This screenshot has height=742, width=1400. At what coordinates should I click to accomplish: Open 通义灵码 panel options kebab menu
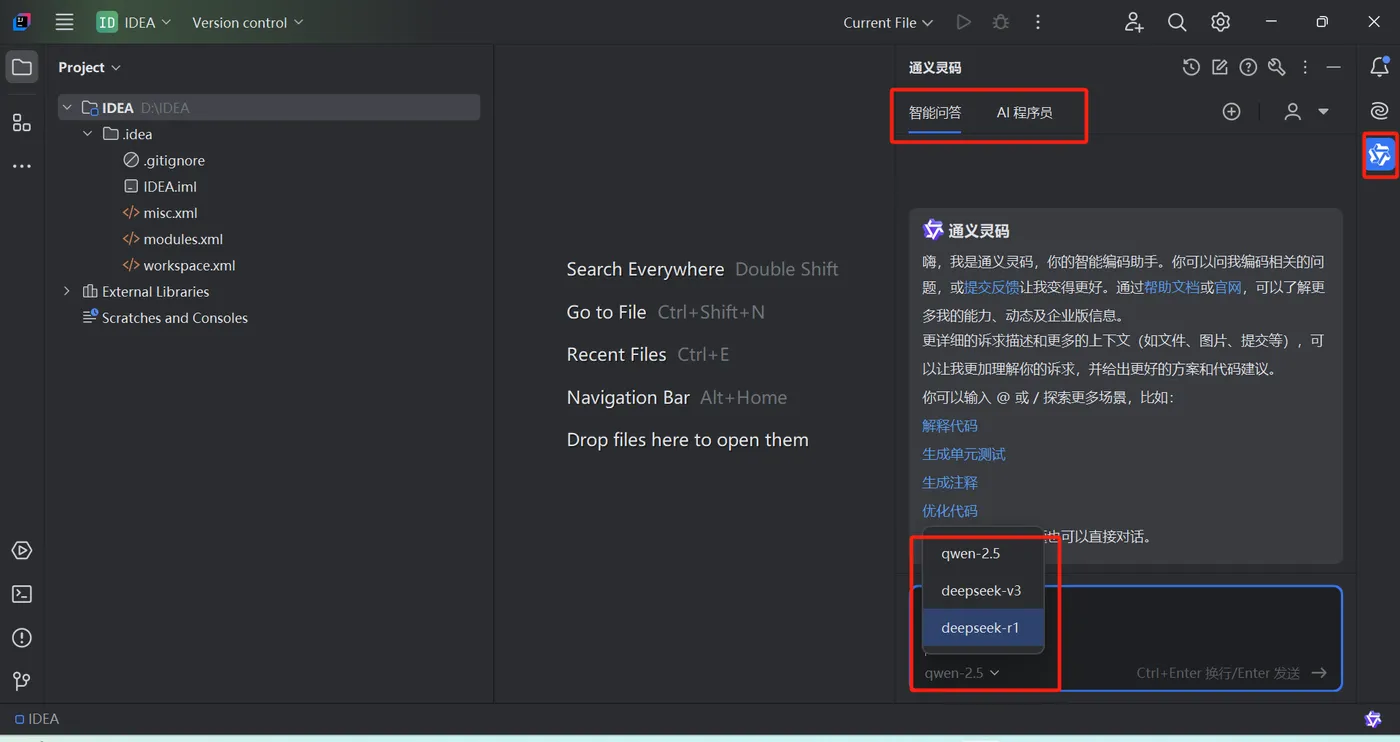tap(1305, 67)
